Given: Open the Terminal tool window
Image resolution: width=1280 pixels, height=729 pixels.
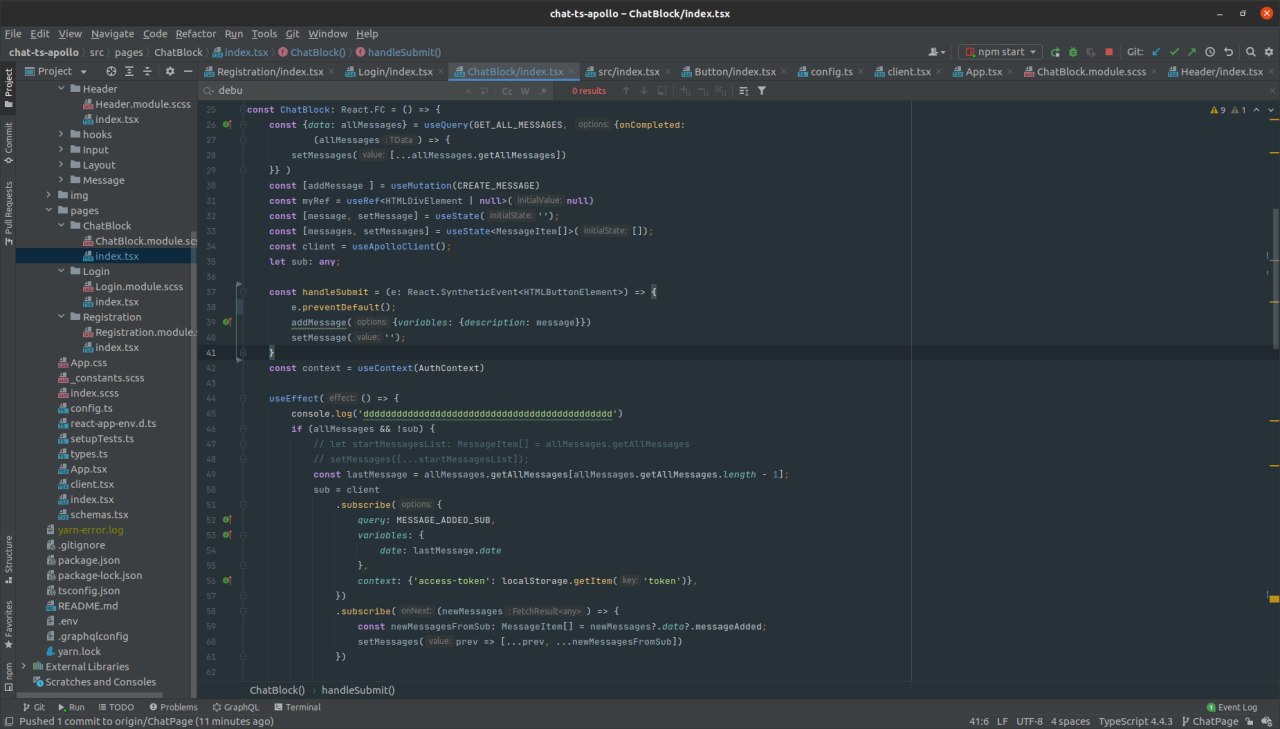Looking at the screenshot, I should [x=296, y=707].
